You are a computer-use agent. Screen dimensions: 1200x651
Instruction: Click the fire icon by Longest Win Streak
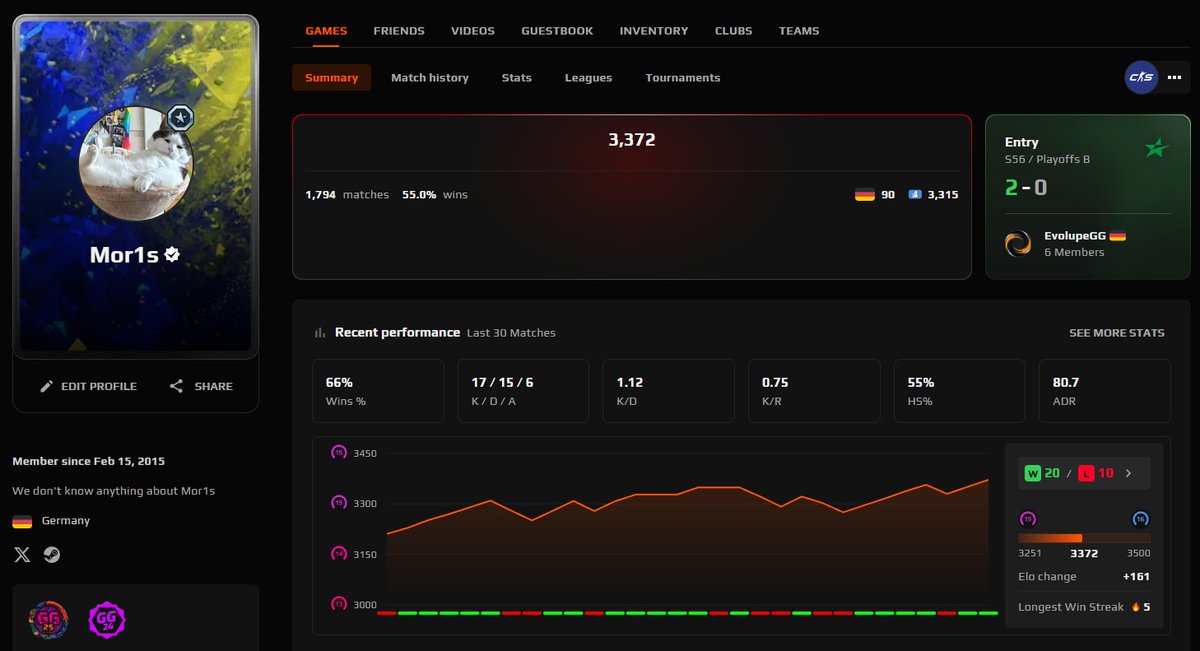point(1135,607)
